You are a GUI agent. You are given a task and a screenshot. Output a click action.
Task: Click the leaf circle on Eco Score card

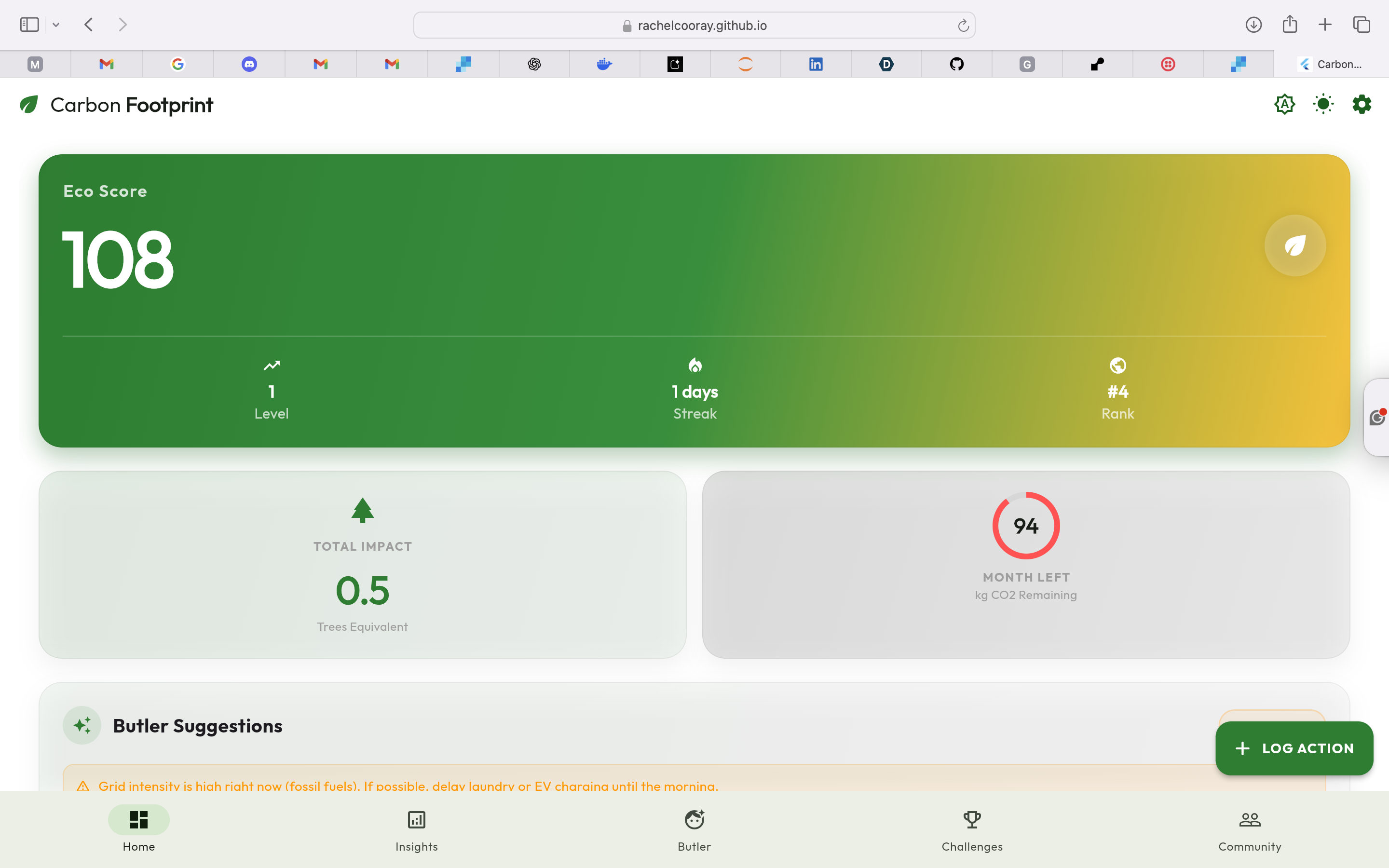tap(1295, 246)
